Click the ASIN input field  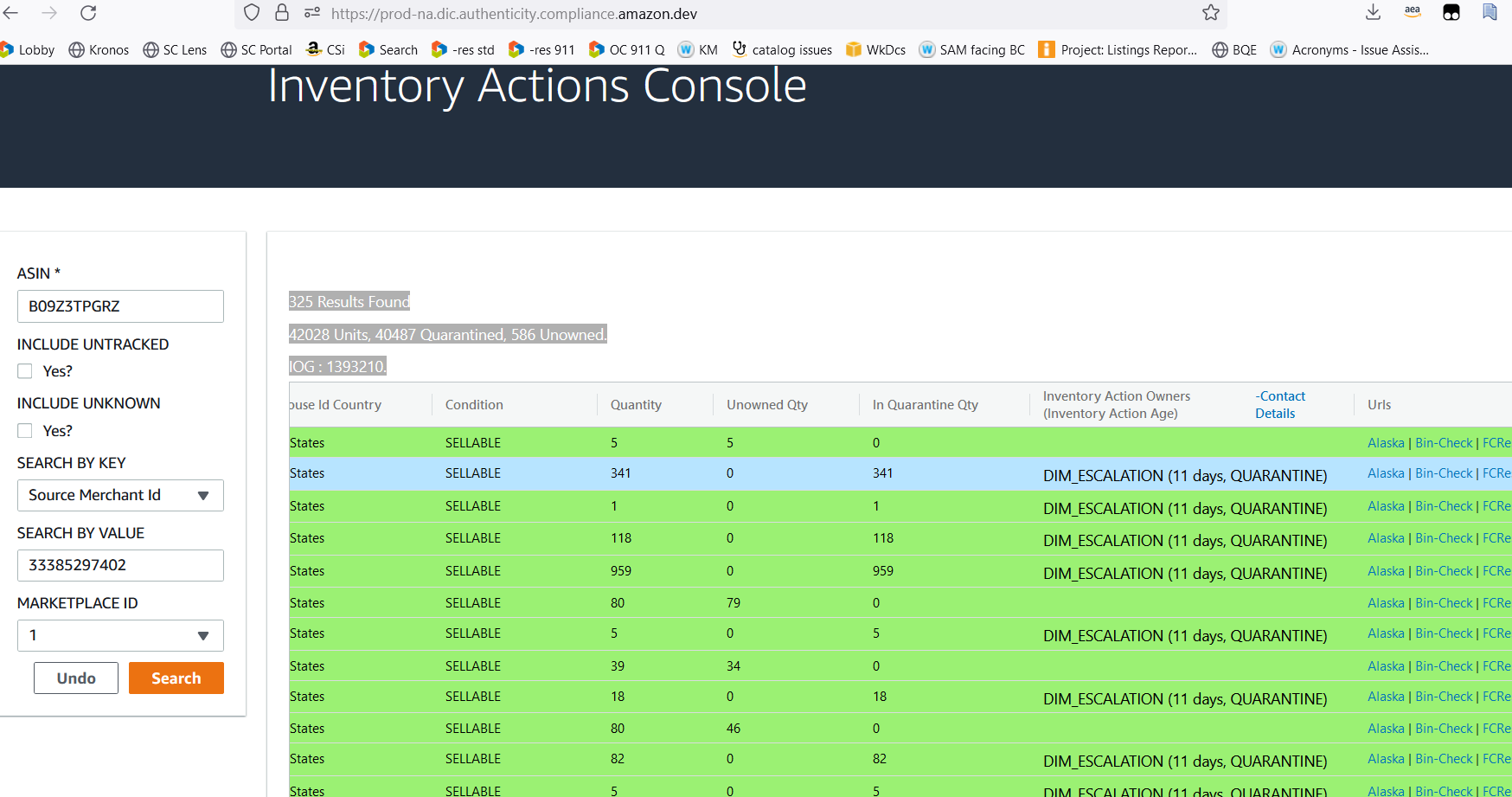[x=120, y=306]
